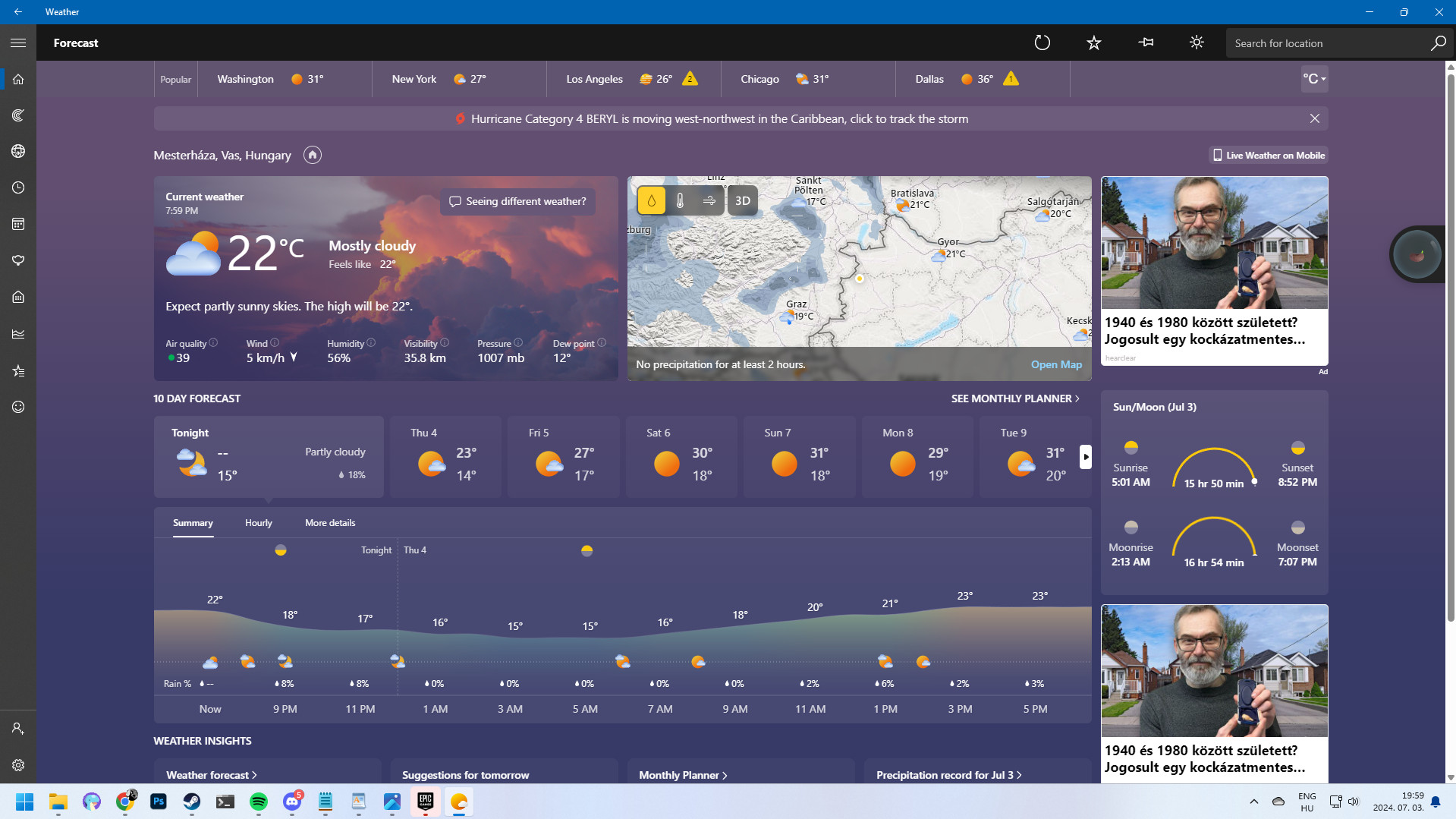
Task: Show more forecast days with arrow
Action: click(1086, 457)
